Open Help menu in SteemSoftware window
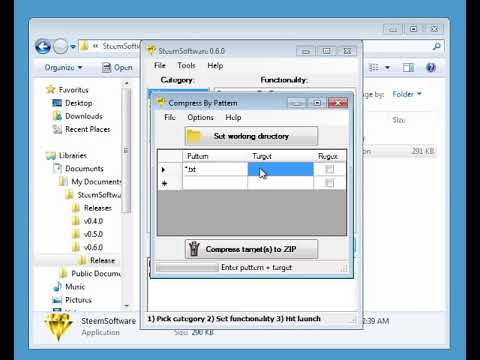This screenshot has height=360, width=480. pos(215,65)
